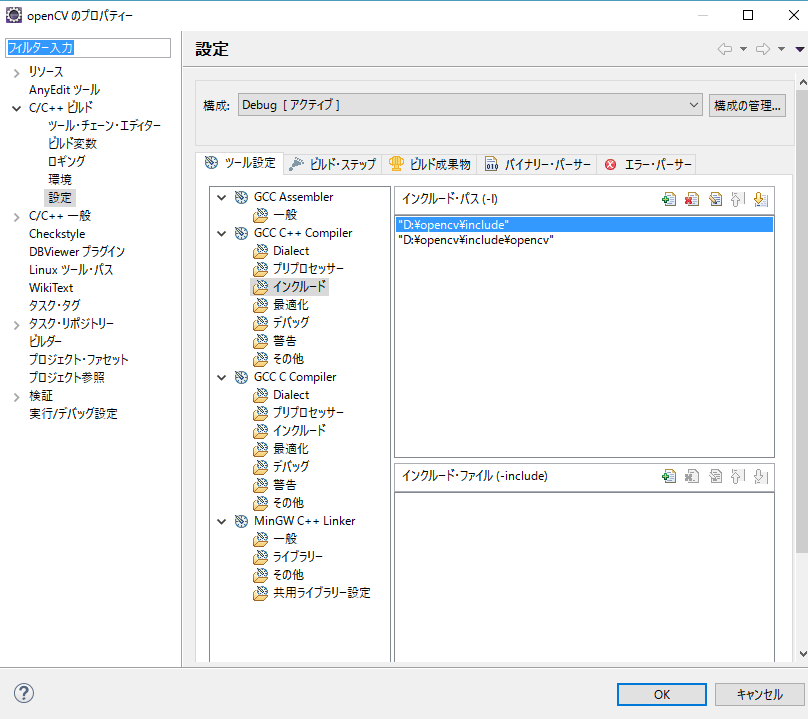Click Add icon in Include Paths toolbar
The image size is (808, 719).
(668, 199)
